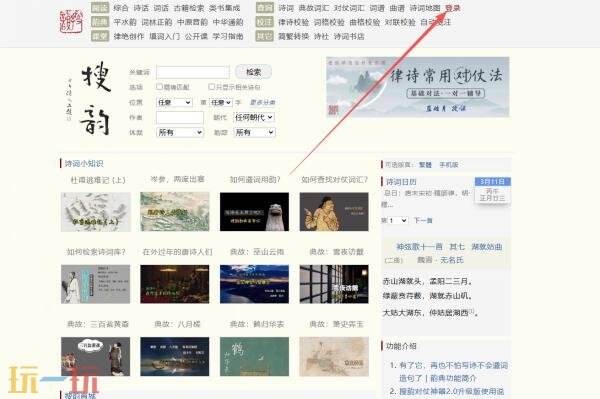Focus the keyword search input field
600x399 pixels.
point(192,72)
